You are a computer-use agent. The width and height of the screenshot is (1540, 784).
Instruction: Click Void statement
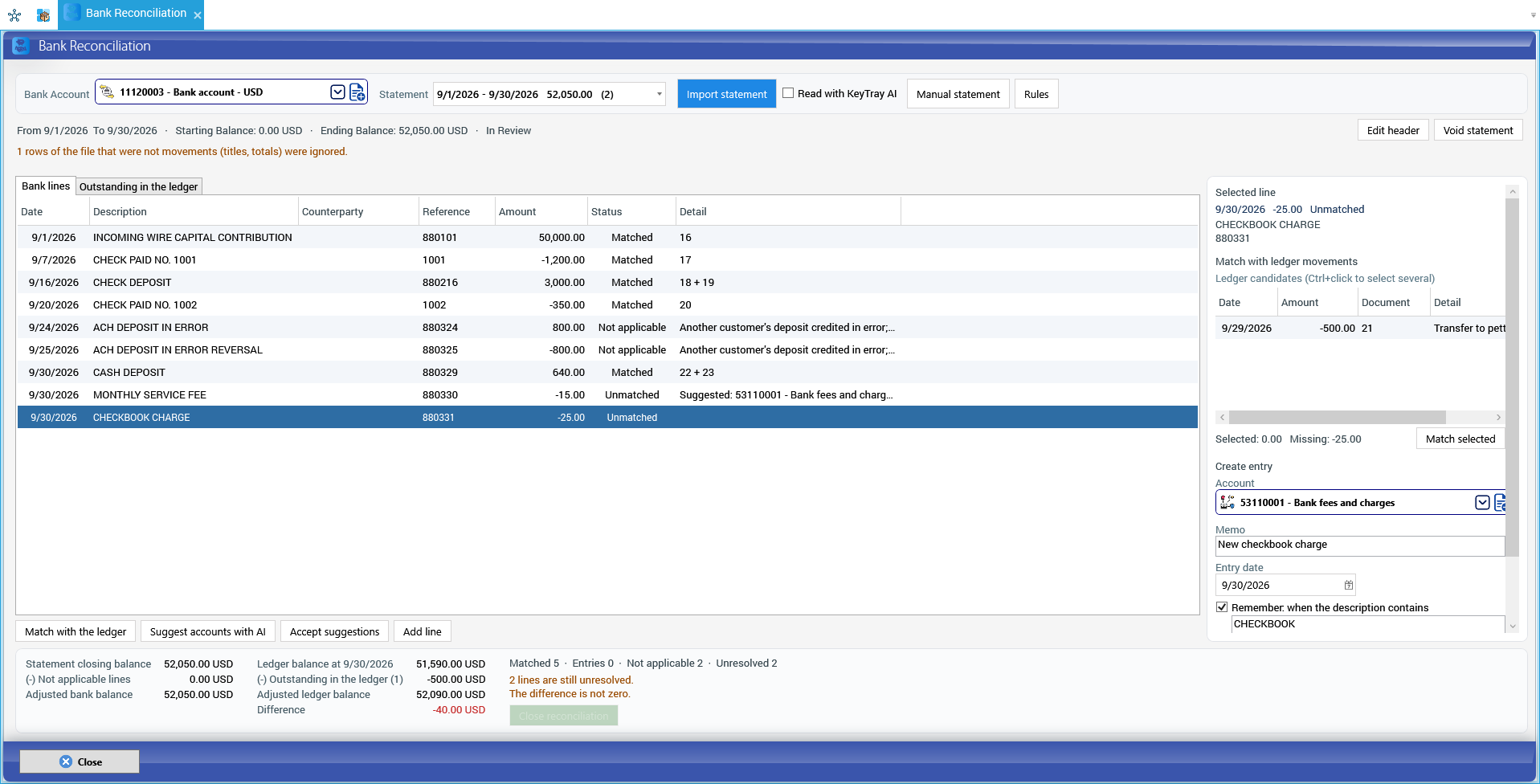[1478, 130]
